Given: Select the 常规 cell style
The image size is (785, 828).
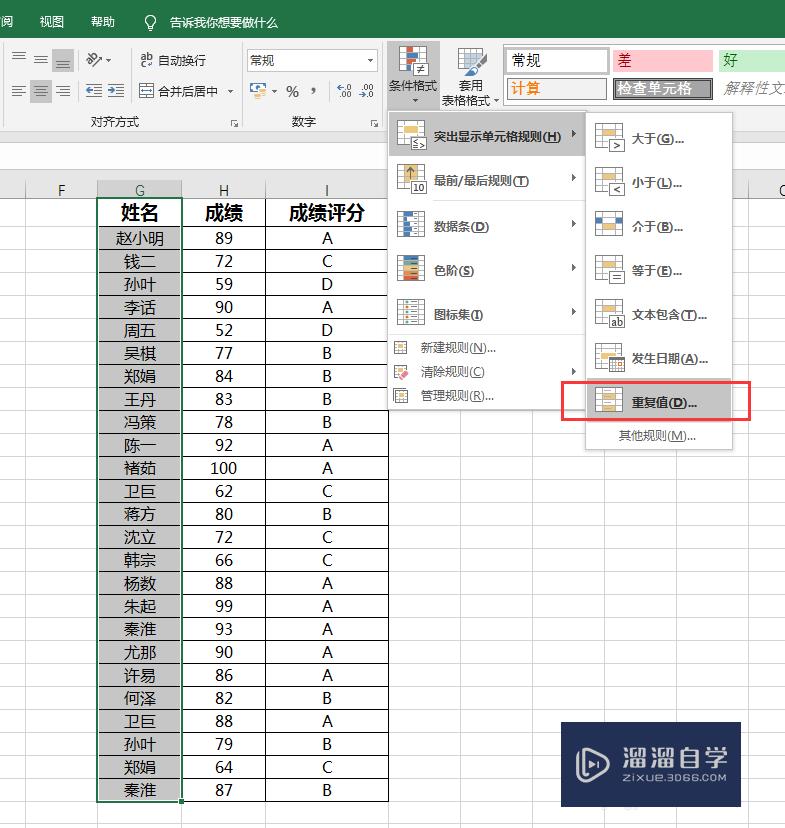Looking at the screenshot, I should (557, 61).
